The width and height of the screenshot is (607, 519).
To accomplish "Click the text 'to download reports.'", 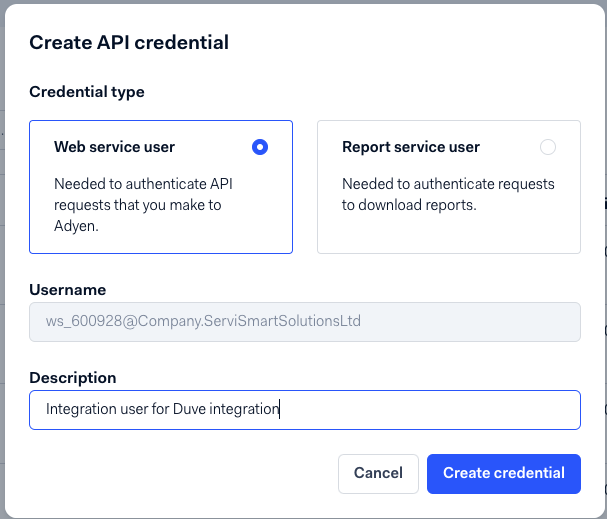I will [409, 205].
